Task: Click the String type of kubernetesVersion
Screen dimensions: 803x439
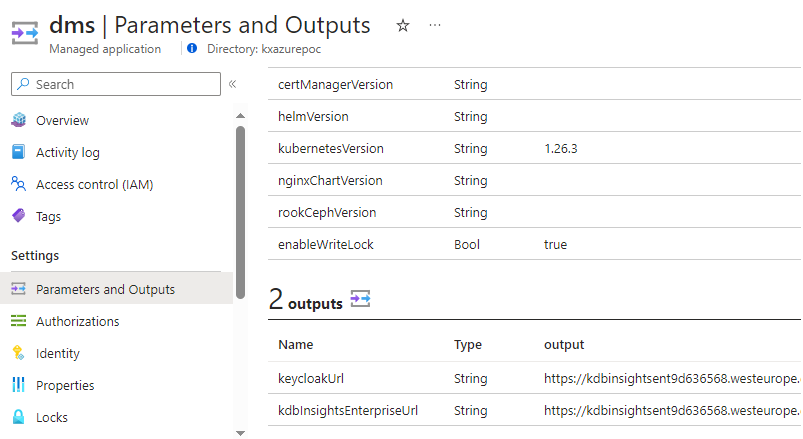Action: click(471, 149)
